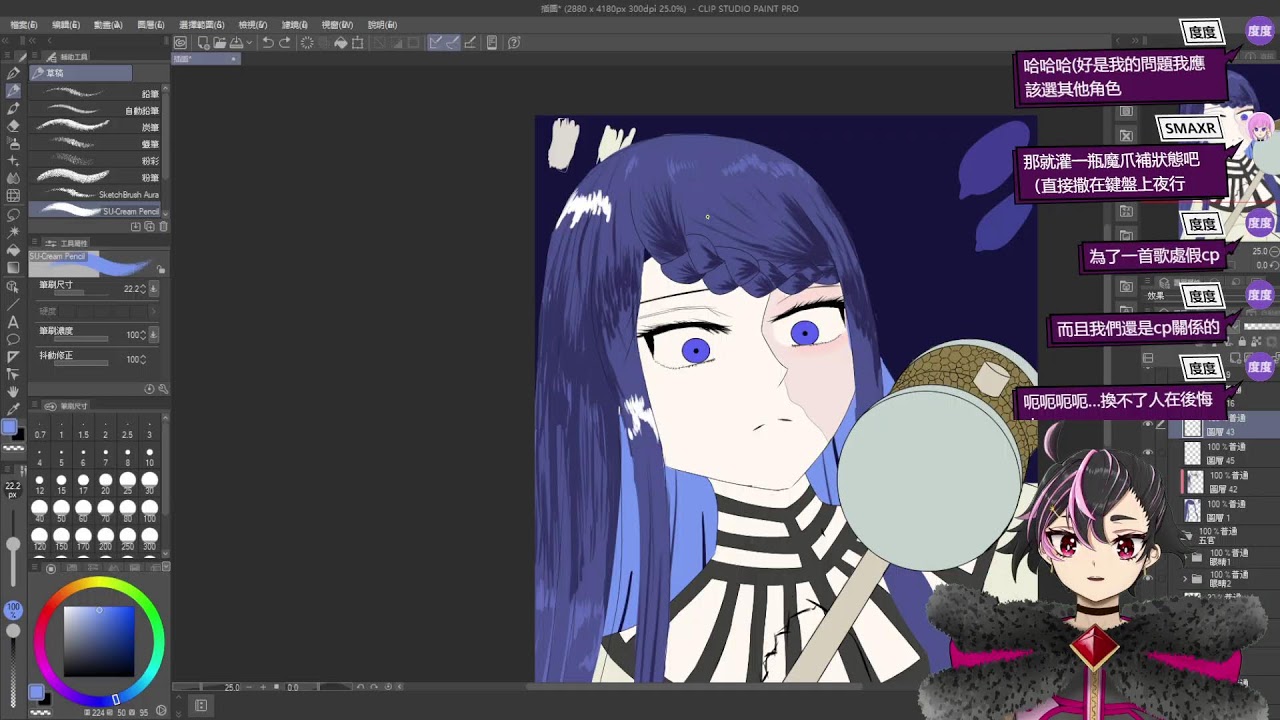Image resolution: width=1280 pixels, height=720 pixels.
Task: Open the 檔案 menu
Action: 23,25
